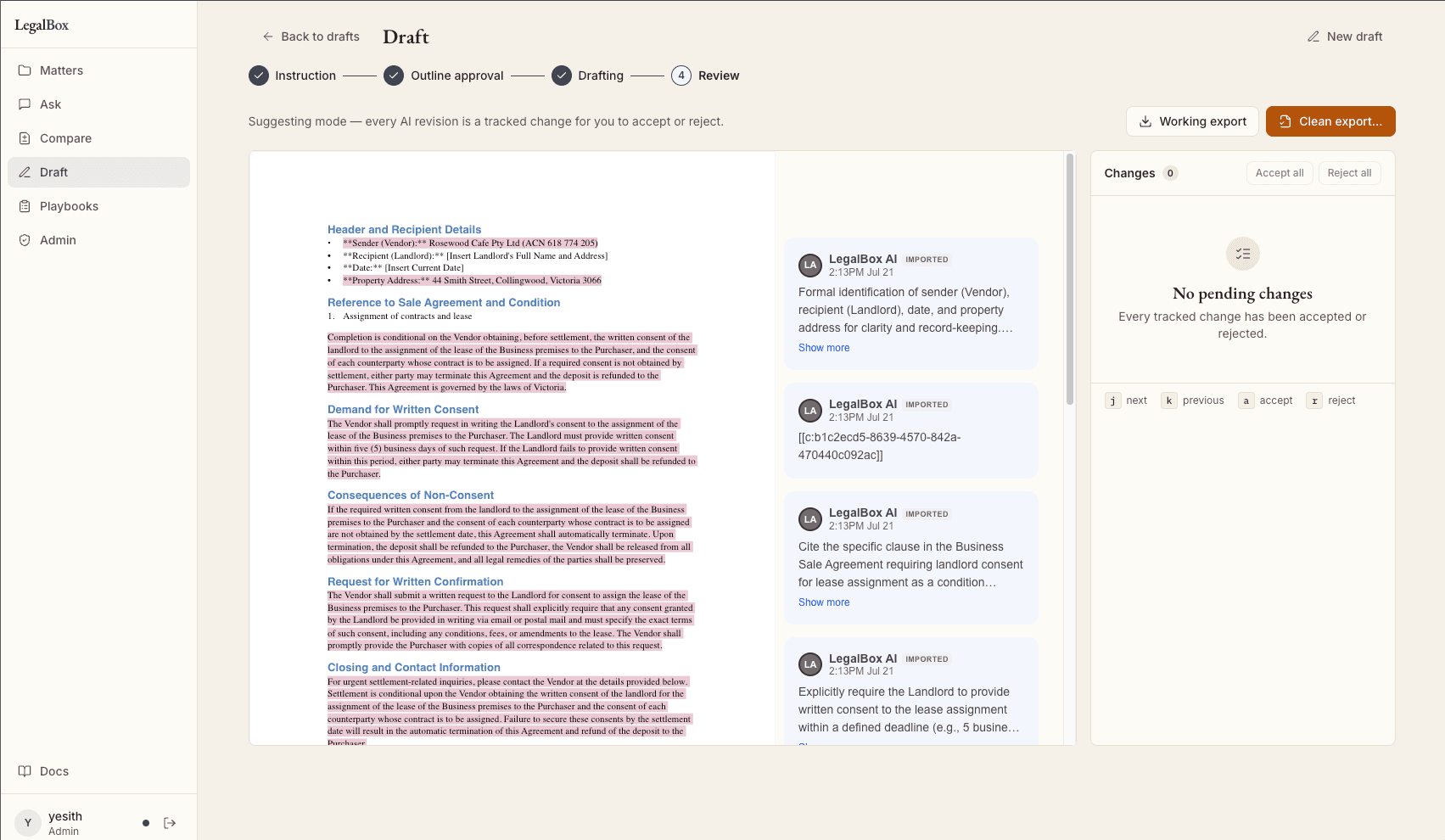Screen dimensions: 1445x840
Task: Click the Compare document icon
Action: 25,138
